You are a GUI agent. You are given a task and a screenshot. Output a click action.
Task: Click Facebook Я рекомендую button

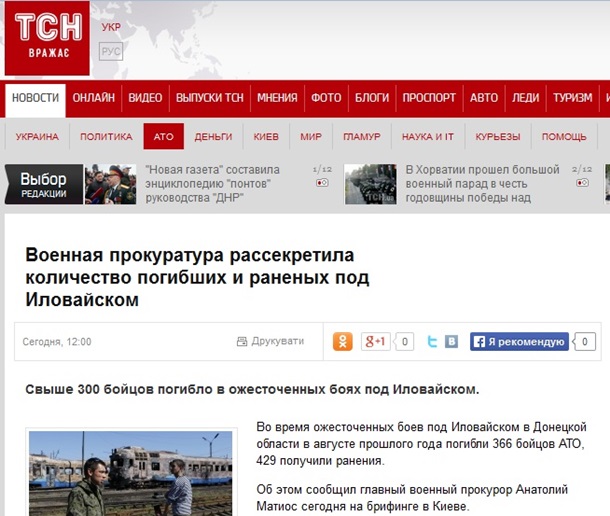click(519, 342)
